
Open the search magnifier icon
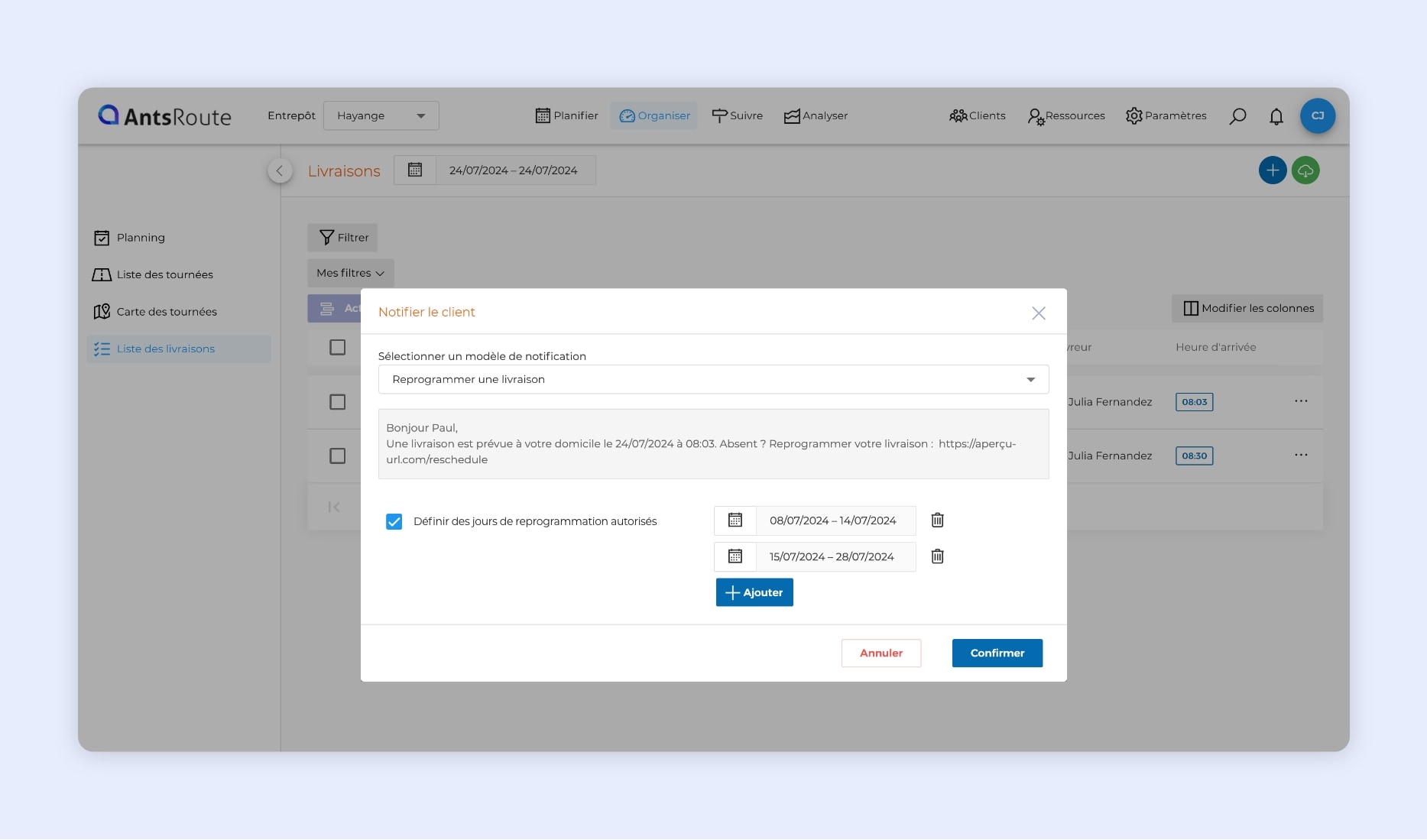coord(1237,116)
